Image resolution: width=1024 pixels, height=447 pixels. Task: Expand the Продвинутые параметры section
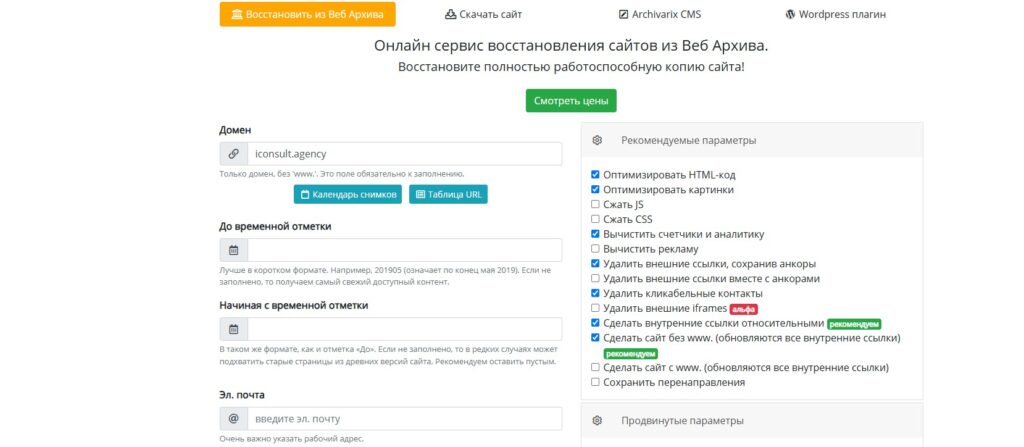point(752,421)
